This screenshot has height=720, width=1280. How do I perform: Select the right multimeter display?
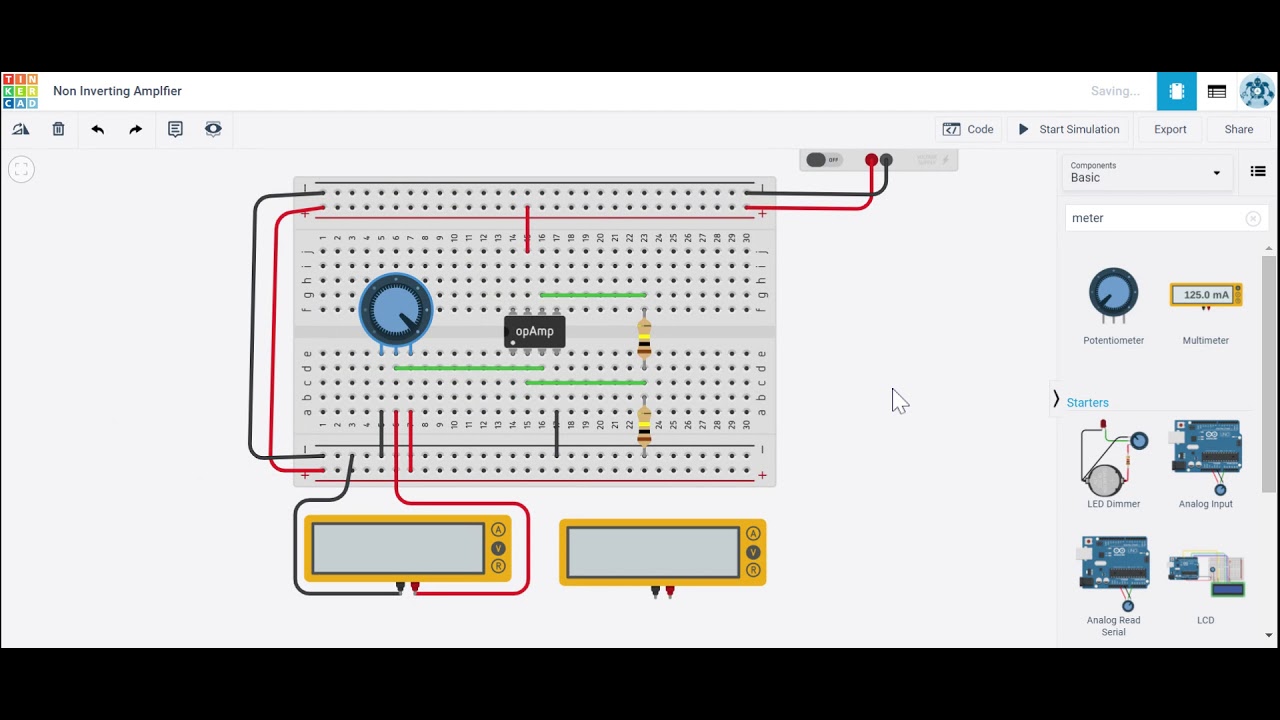(x=653, y=552)
